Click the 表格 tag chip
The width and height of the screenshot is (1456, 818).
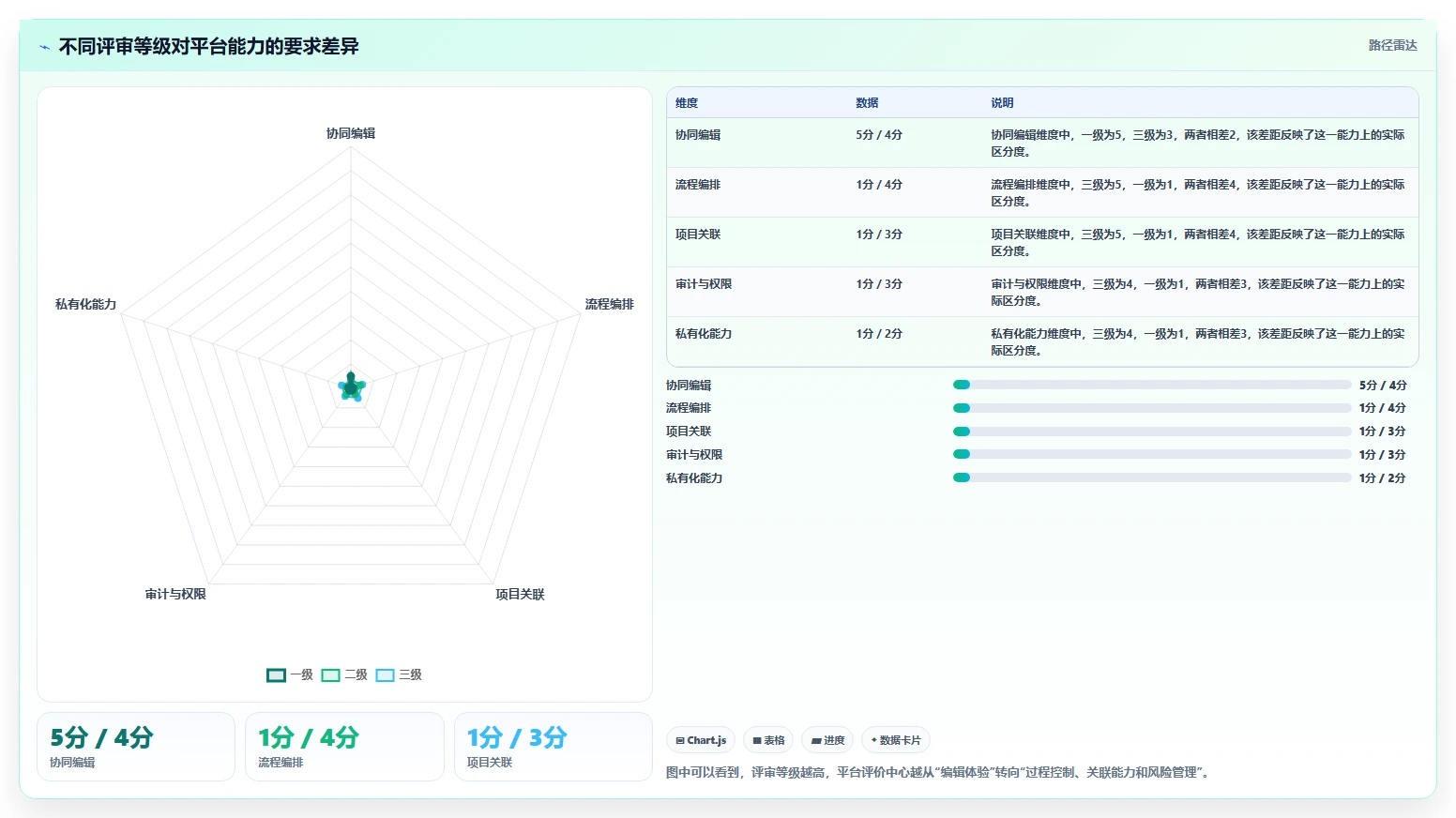coord(768,740)
